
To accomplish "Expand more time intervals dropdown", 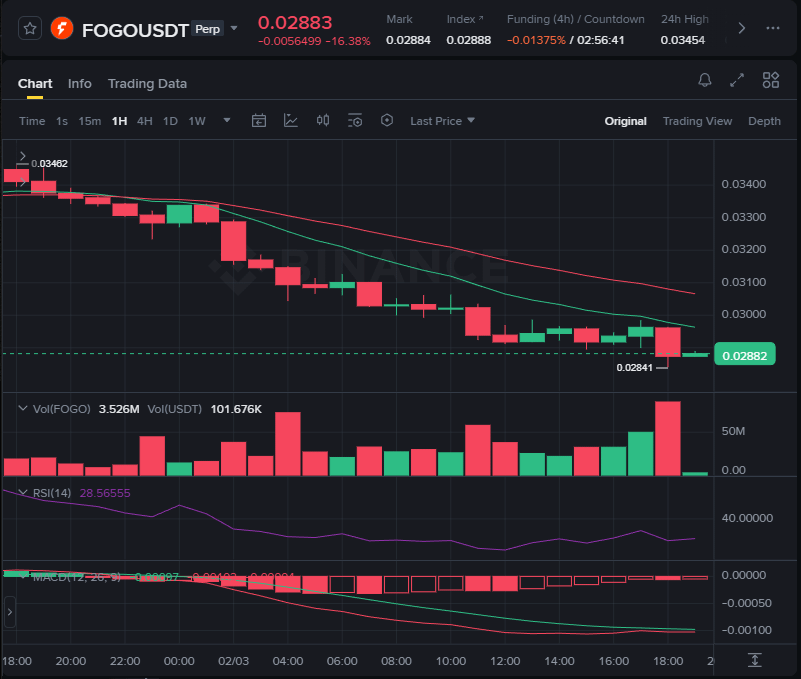I will [x=227, y=121].
